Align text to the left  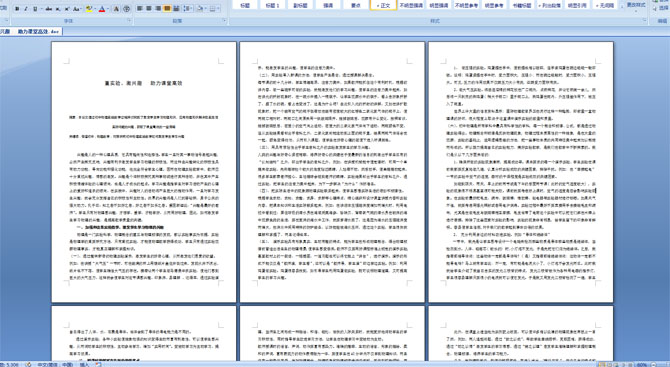pyautogui.click(x=139, y=9)
